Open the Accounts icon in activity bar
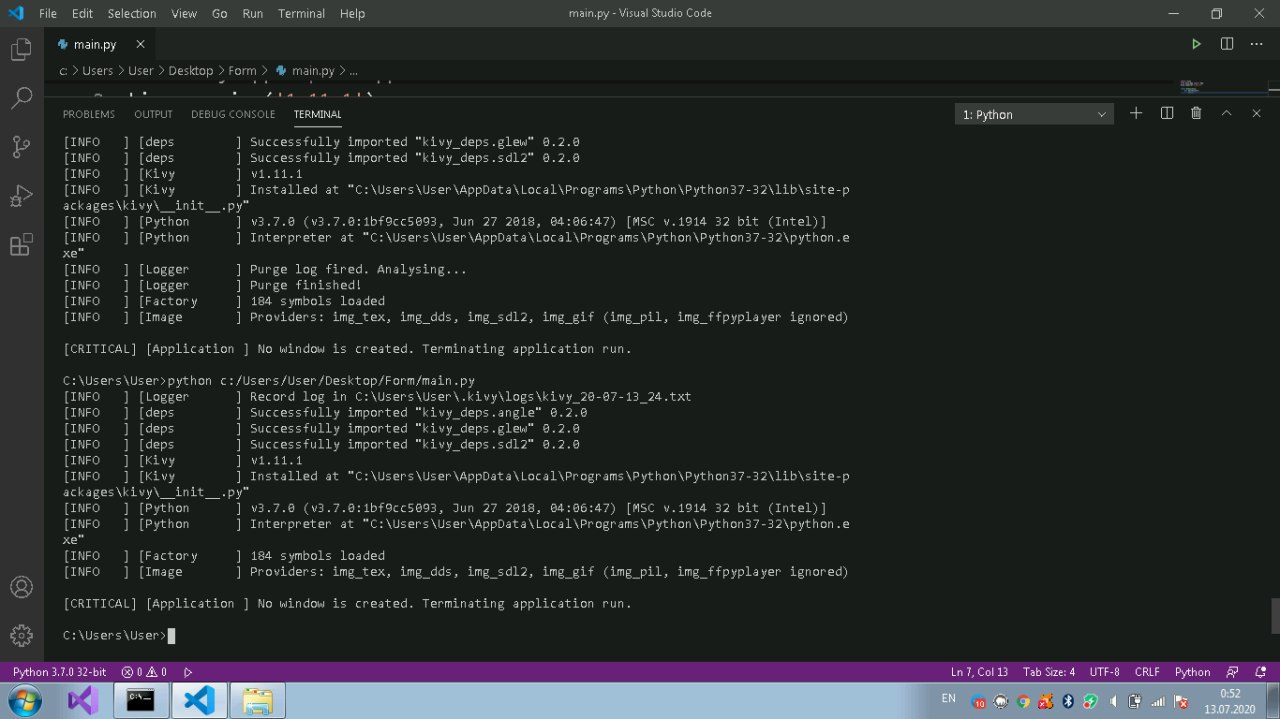Screen dimensions: 1280x719 click(21, 587)
